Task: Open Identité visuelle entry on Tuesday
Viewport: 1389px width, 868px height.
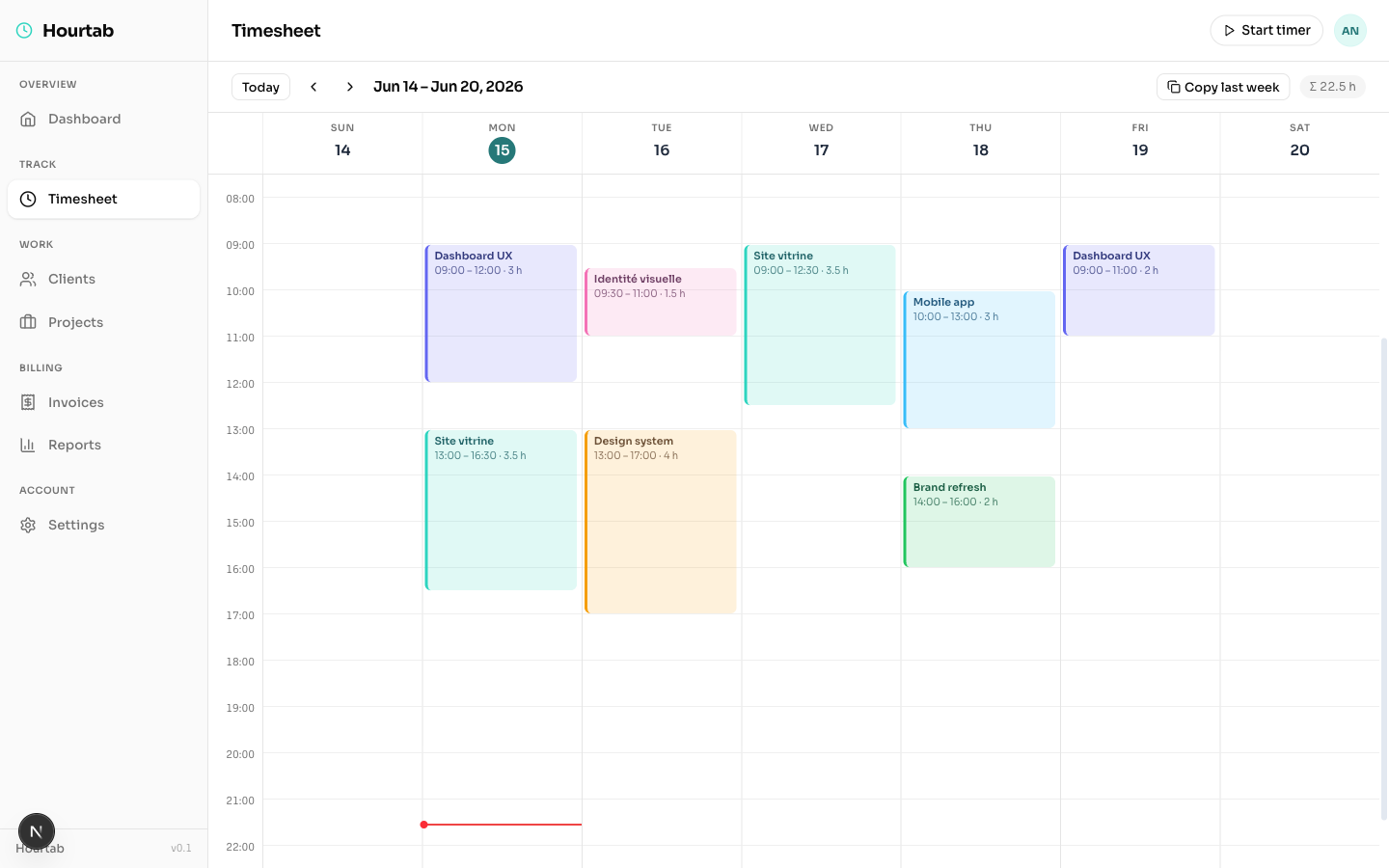Action: [661, 302]
